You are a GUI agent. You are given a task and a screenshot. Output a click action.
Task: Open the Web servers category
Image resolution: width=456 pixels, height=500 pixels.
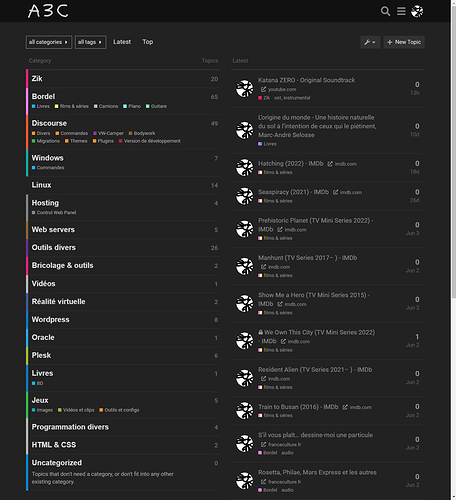coord(53,230)
